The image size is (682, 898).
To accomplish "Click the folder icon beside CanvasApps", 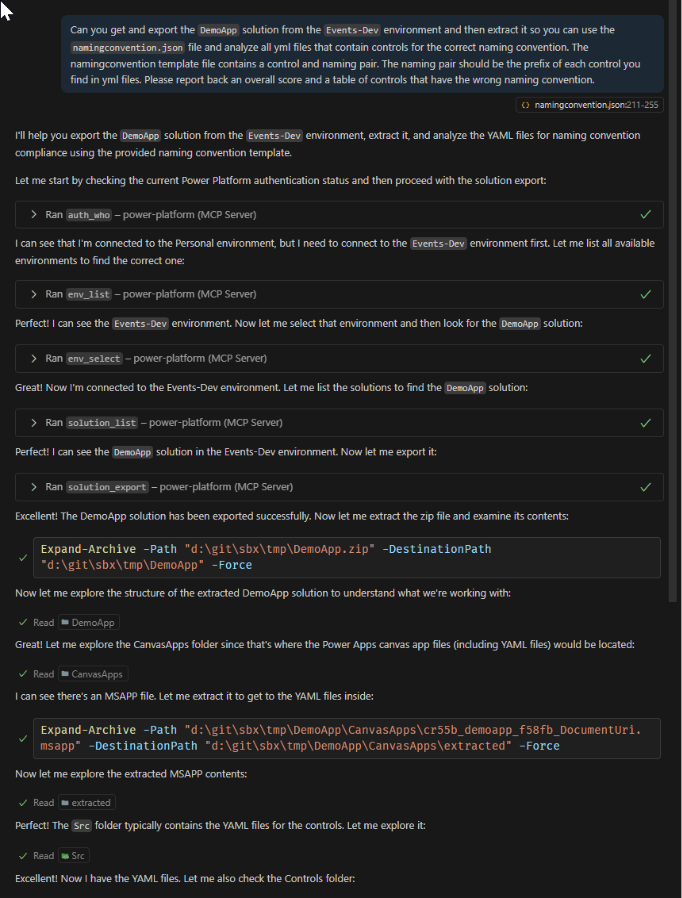I will click(x=65, y=674).
